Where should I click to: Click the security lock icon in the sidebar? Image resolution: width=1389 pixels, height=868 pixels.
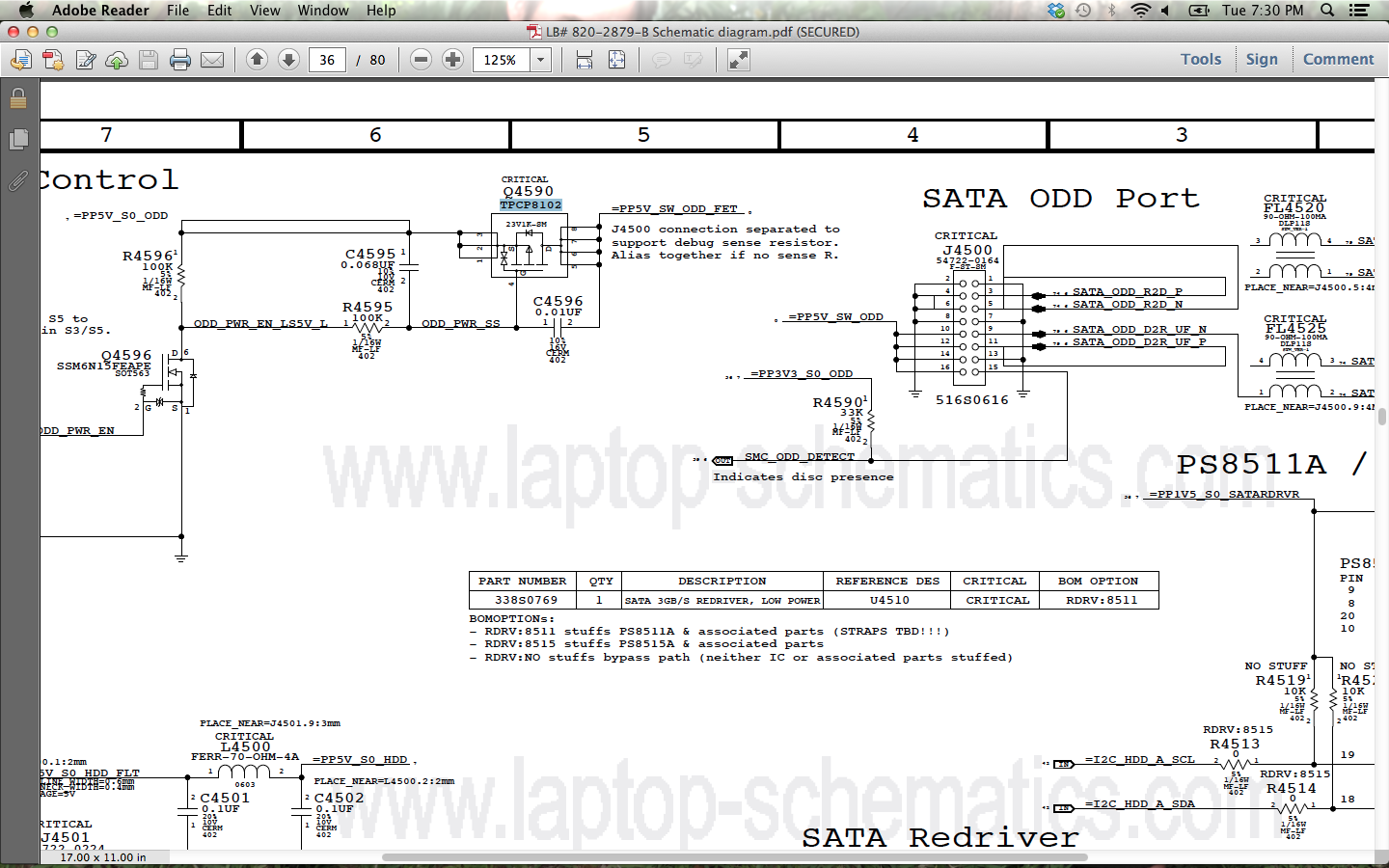(18, 97)
